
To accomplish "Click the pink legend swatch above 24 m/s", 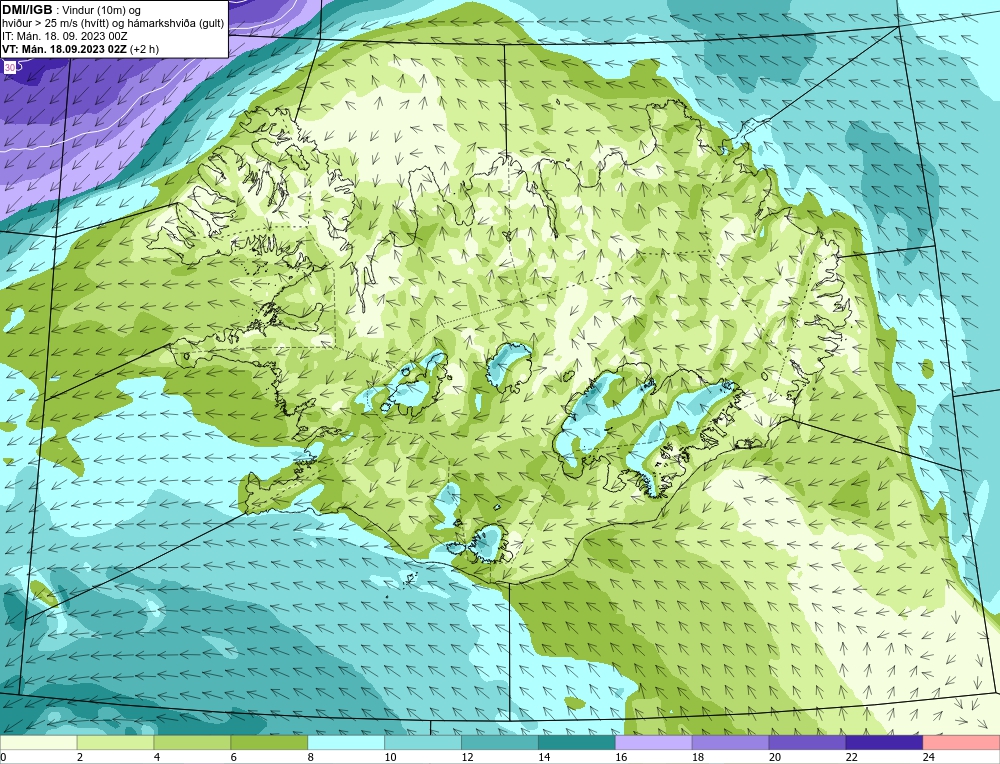I will tap(961, 743).
